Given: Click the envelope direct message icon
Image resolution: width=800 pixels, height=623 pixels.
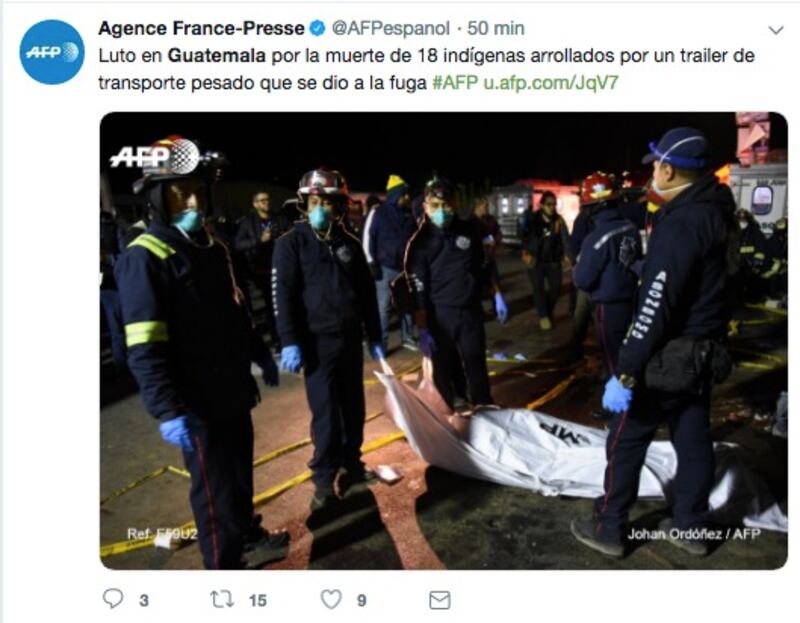Looking at the screenshot, I should (x=439, y=600).
